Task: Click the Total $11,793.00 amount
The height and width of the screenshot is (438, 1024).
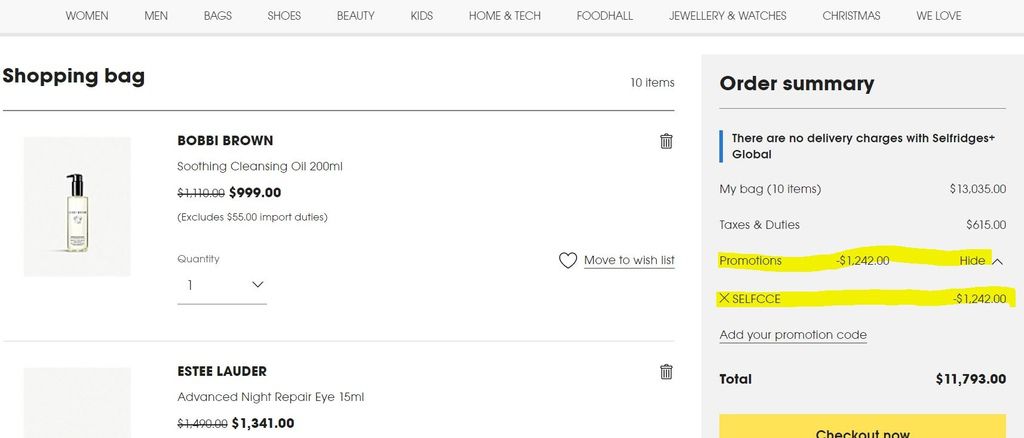Action: coord(970,379)
